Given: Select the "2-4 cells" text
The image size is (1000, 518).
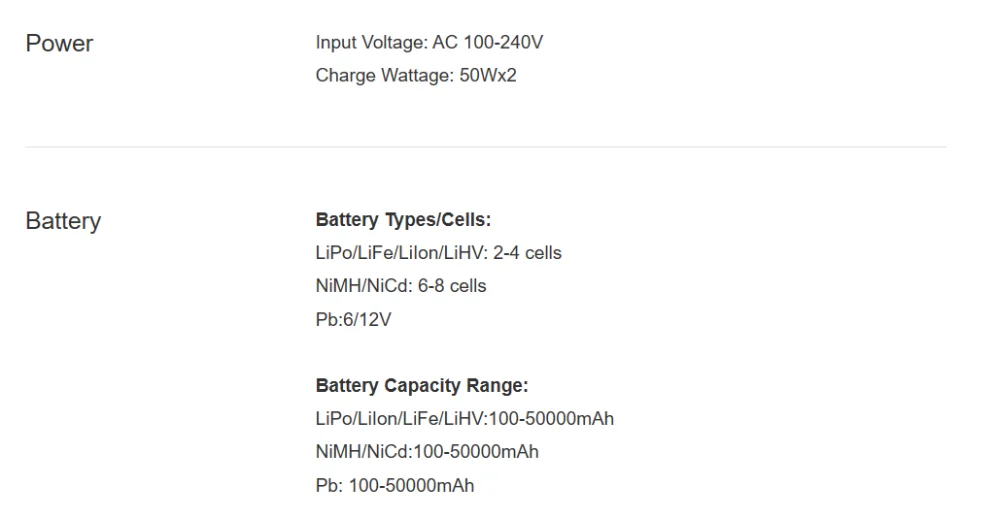Looking at the screenshot, I should (x=527, y=253).
